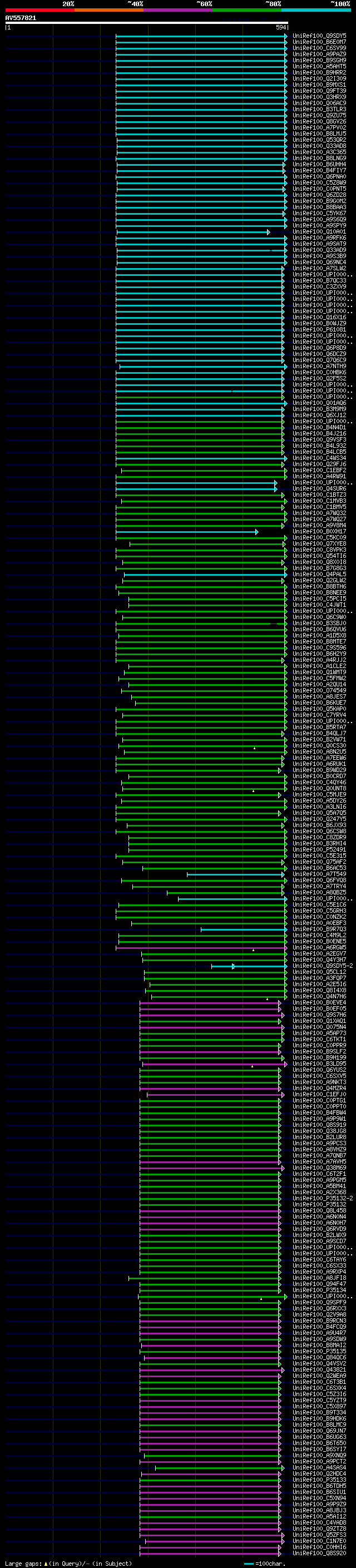Select label UniRef100_B6KUE7
The image size is (356, 1568).
pos(319,703)
